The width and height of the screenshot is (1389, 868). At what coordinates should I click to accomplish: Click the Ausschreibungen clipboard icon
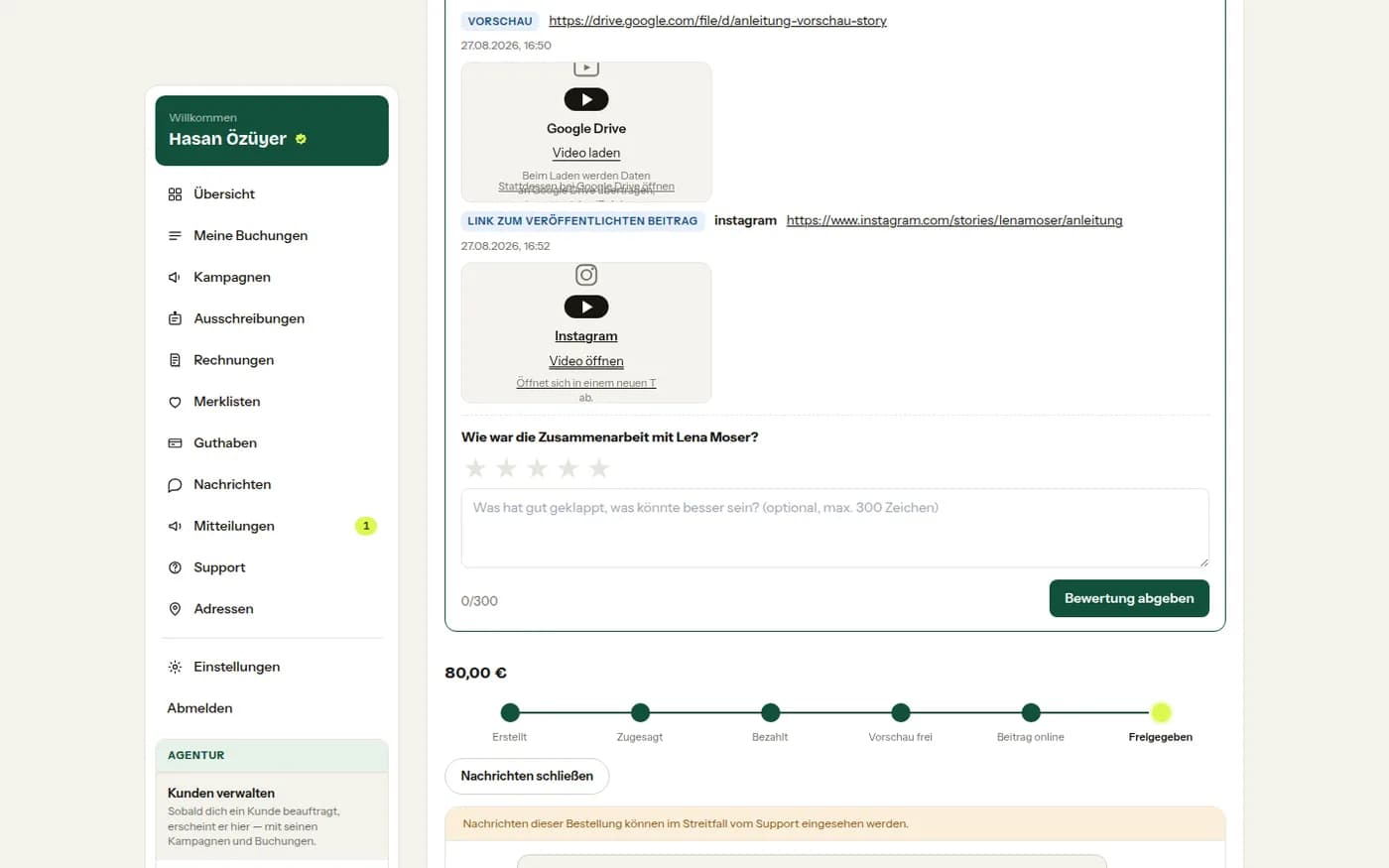pos(175,318)
